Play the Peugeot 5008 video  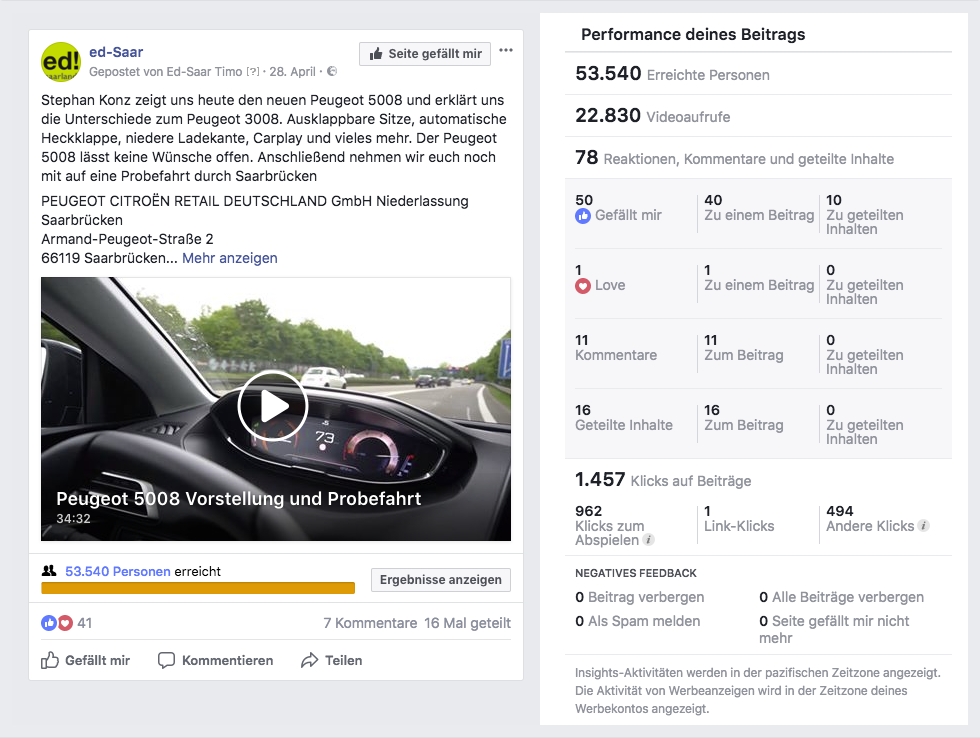click(x=273, y=406)
